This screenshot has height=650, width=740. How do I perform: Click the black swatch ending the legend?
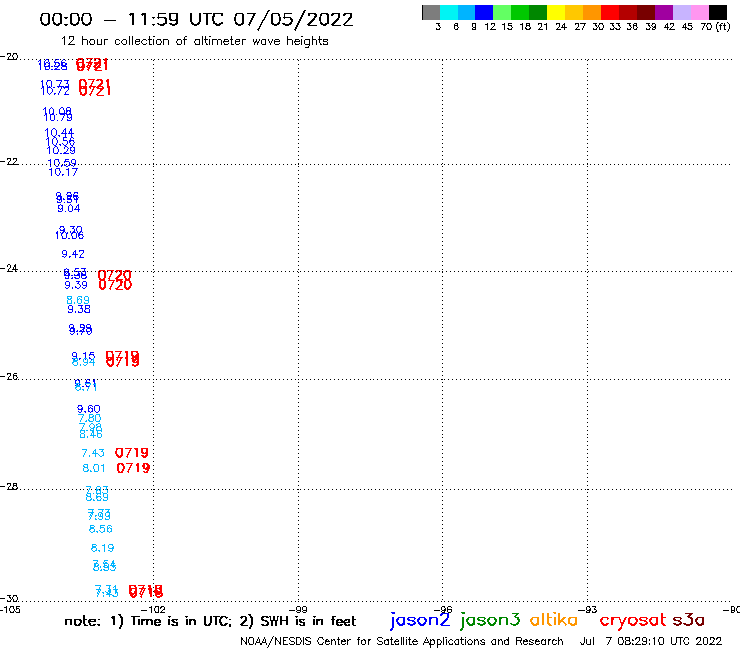[717, 12]
